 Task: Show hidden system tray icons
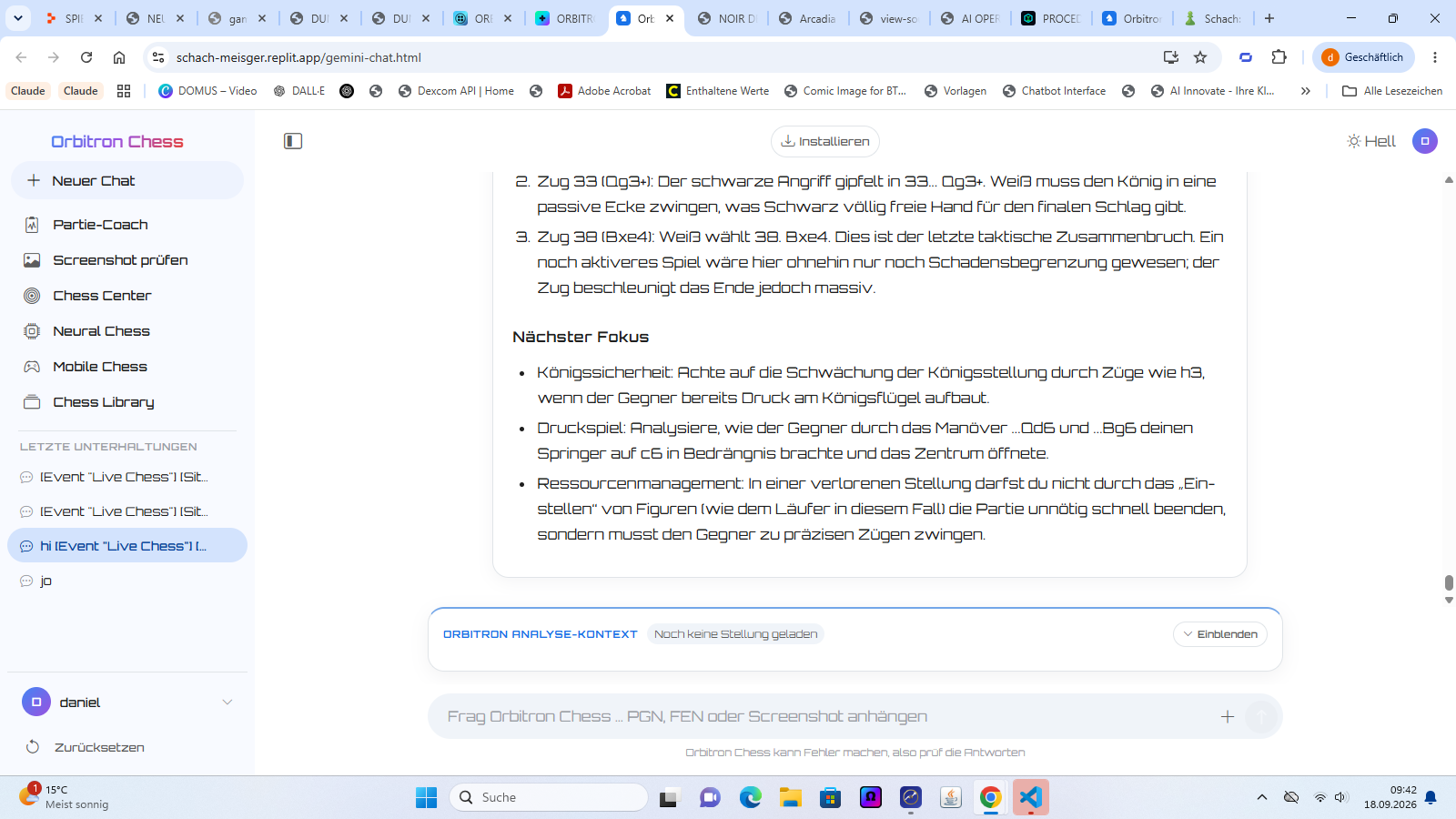point(1262,797)
